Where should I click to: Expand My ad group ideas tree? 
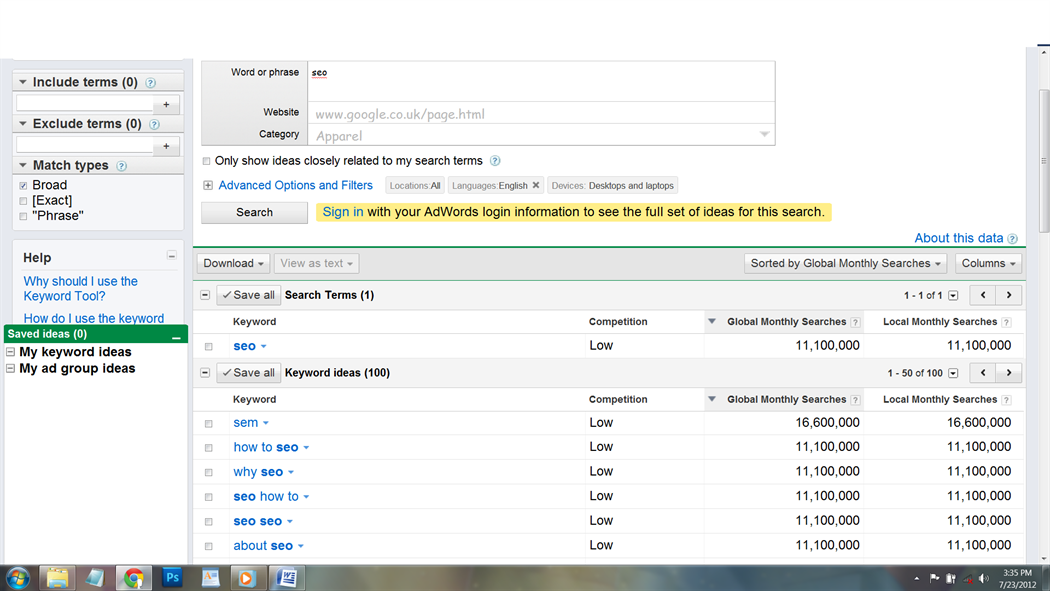point(11,369)
